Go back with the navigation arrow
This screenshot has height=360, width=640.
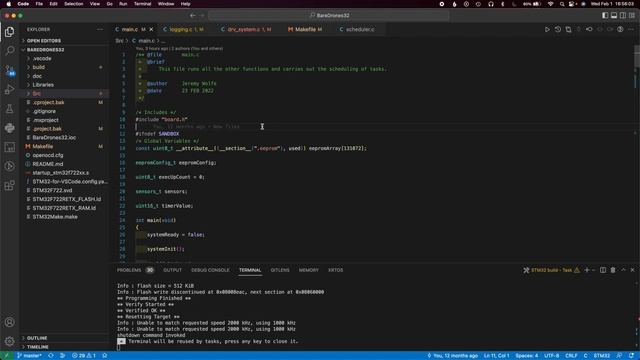pos(193,16)
